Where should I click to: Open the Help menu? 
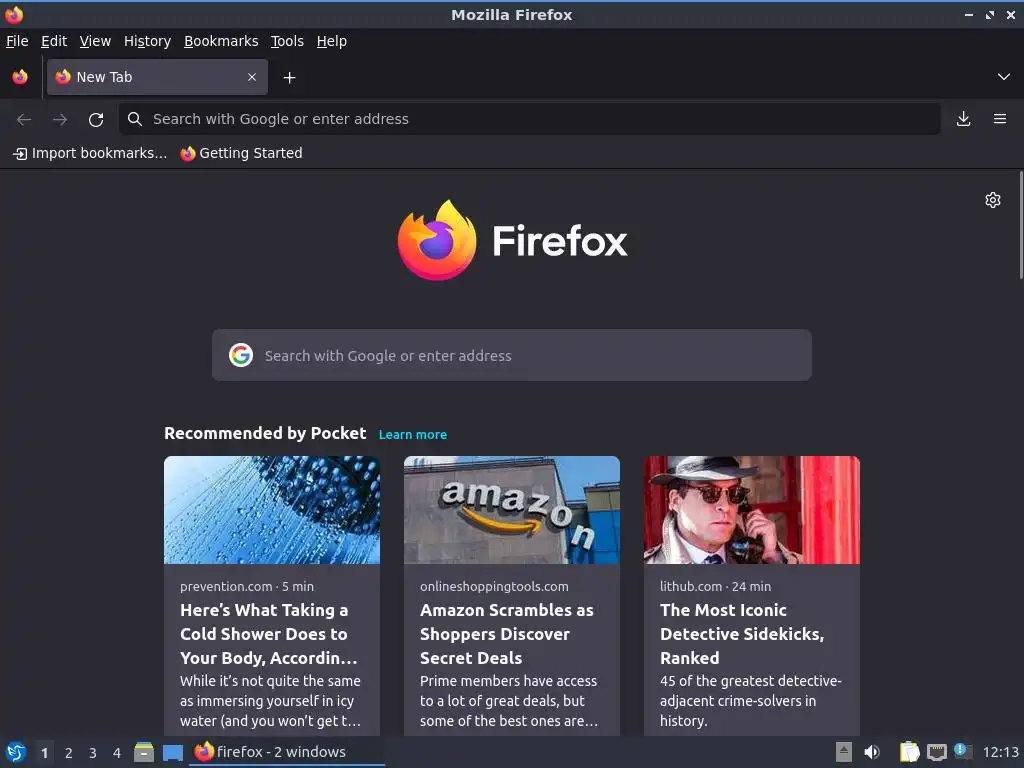pos(332,41)
